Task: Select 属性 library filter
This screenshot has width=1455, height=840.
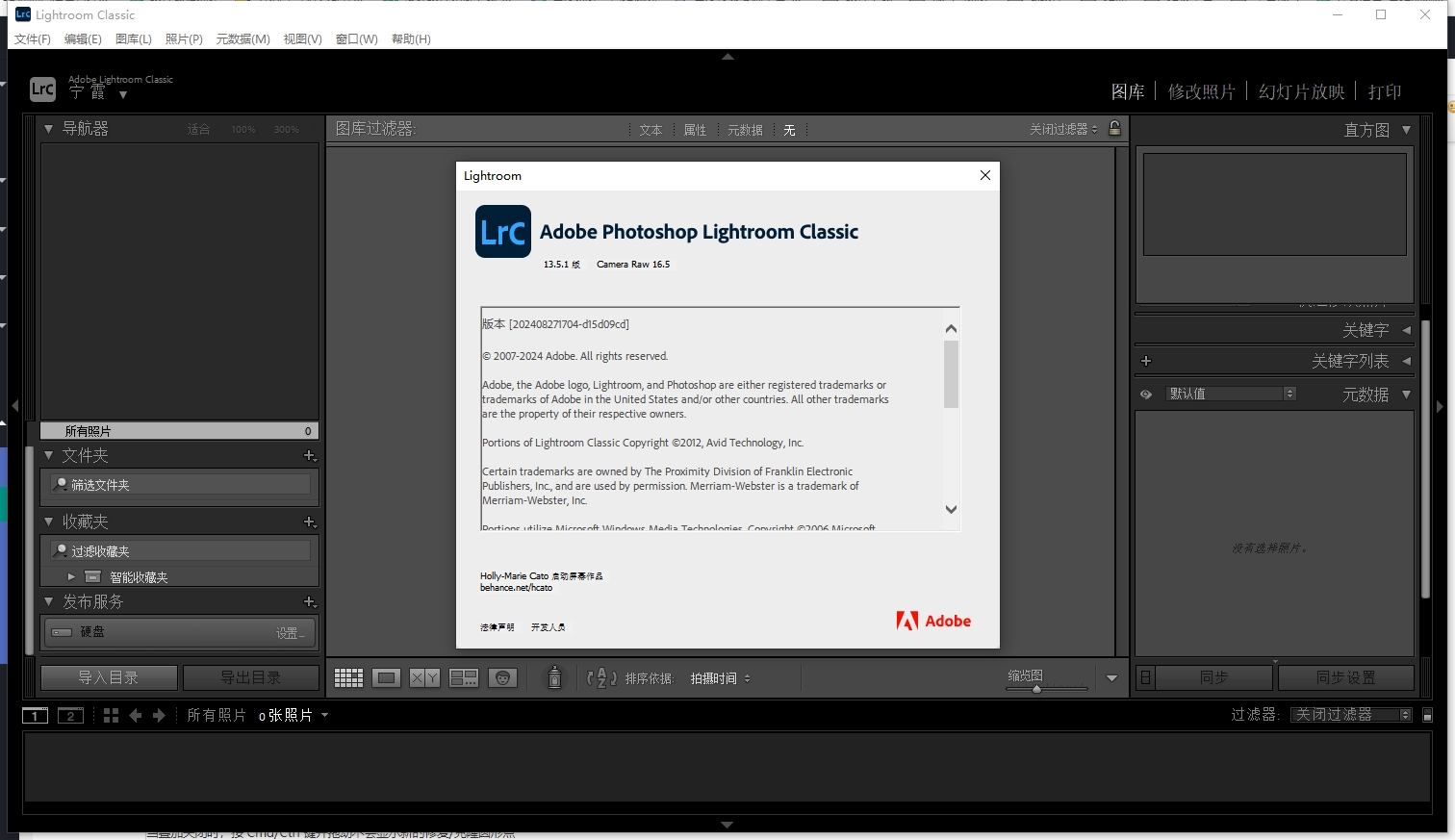Action: (x=695, y=130)
